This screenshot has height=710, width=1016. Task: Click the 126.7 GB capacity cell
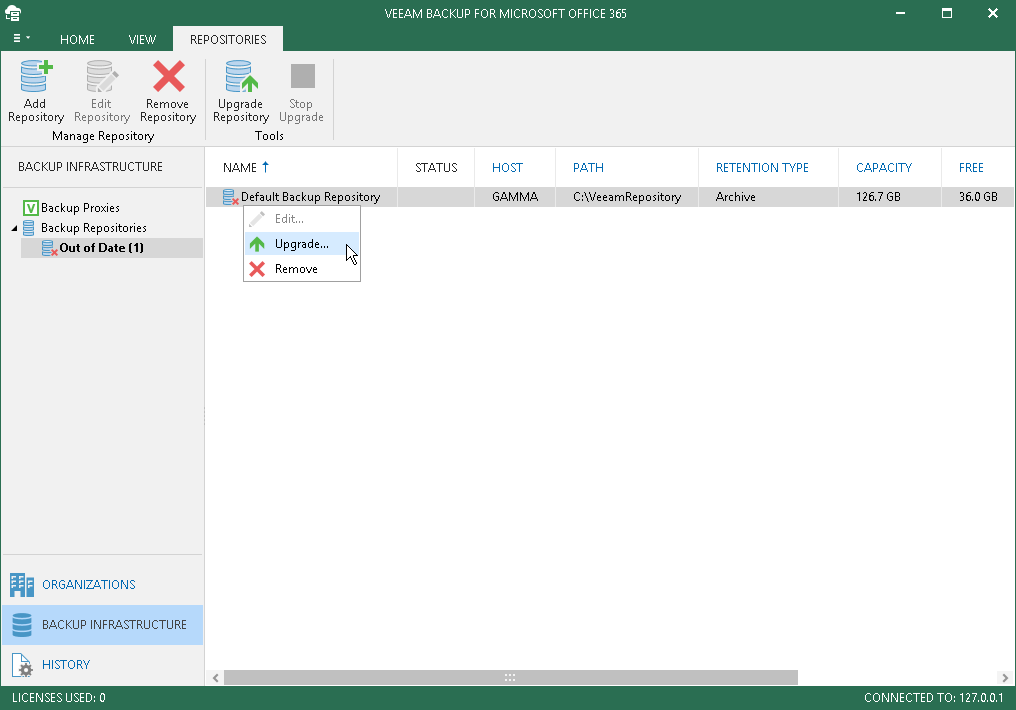878,197
